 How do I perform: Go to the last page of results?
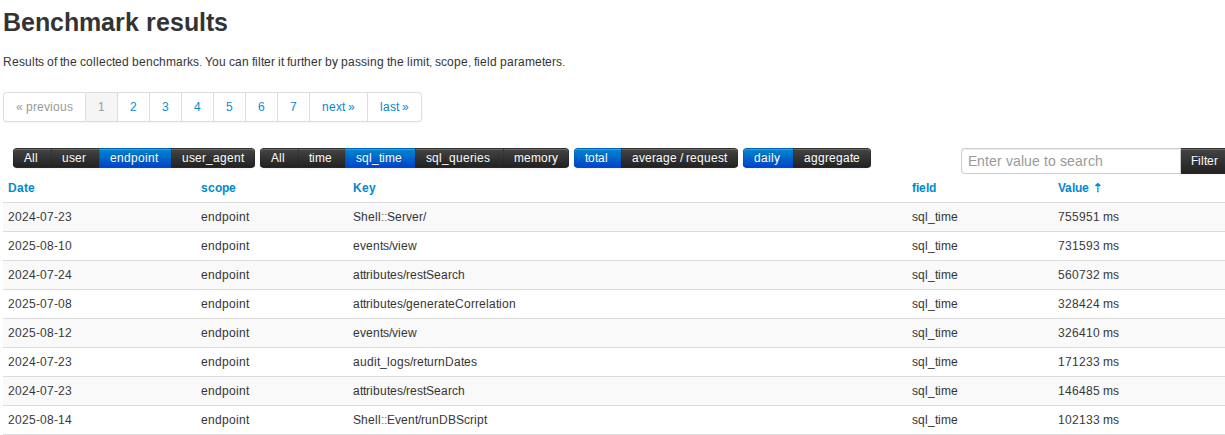(x=394, y=107)
